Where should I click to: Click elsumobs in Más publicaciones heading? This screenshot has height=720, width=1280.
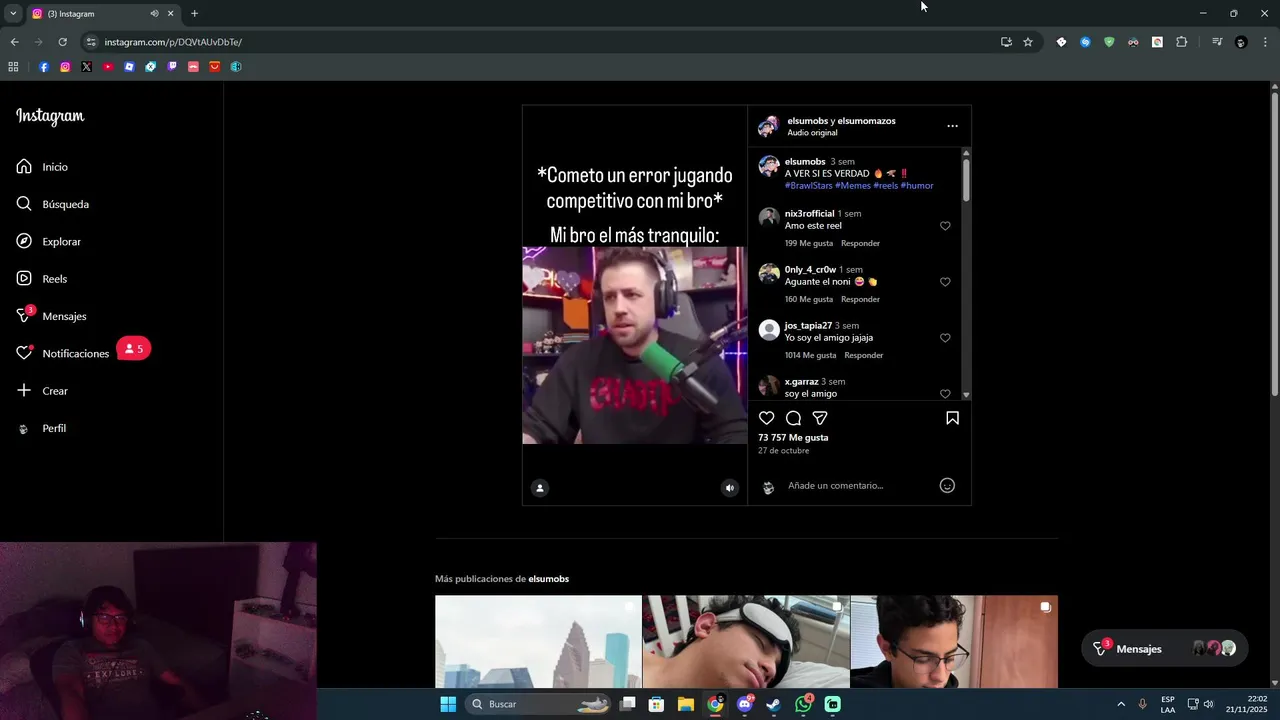[548, 579]
